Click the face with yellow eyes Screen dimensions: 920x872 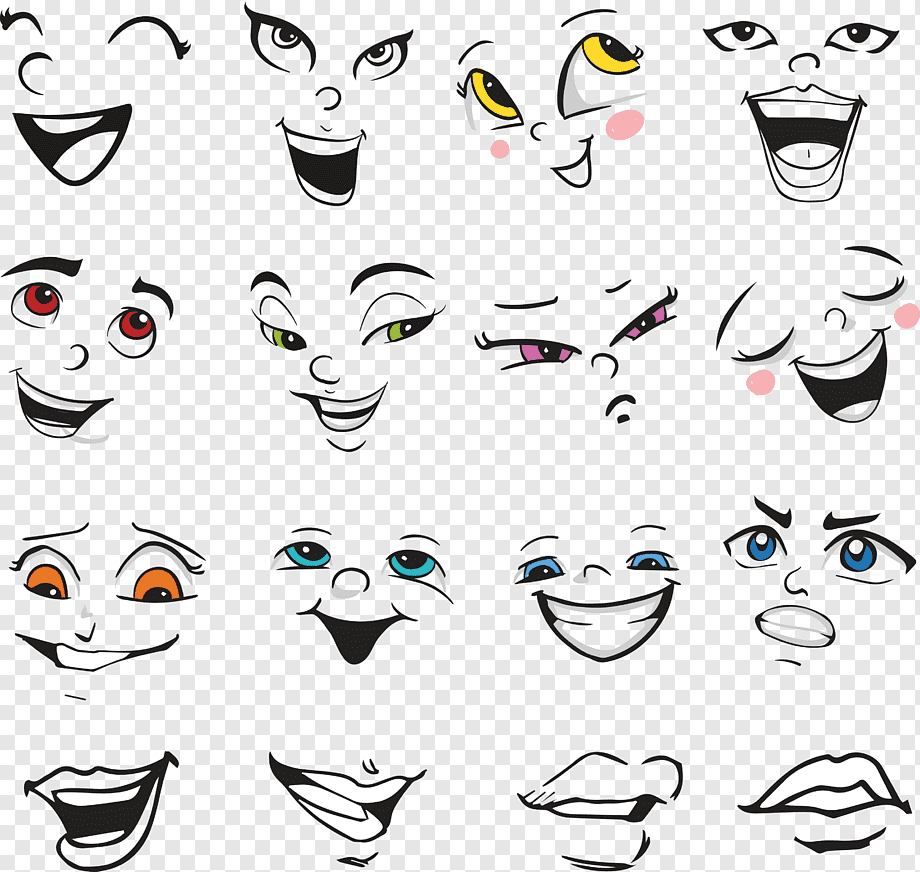click(555, 100)
